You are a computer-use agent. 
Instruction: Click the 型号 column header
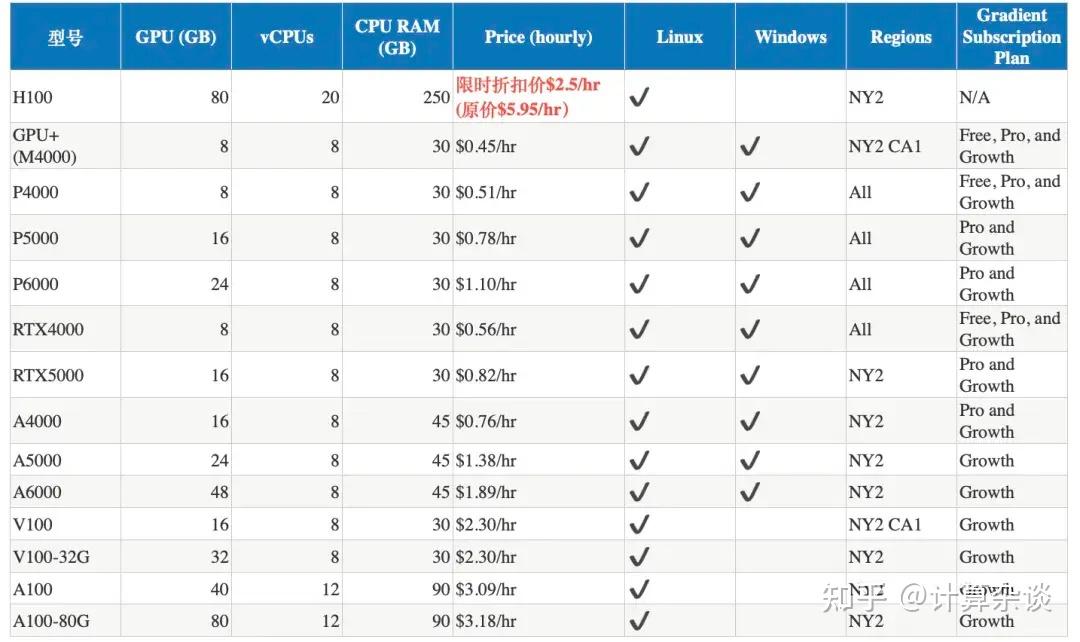click(65, 38)
